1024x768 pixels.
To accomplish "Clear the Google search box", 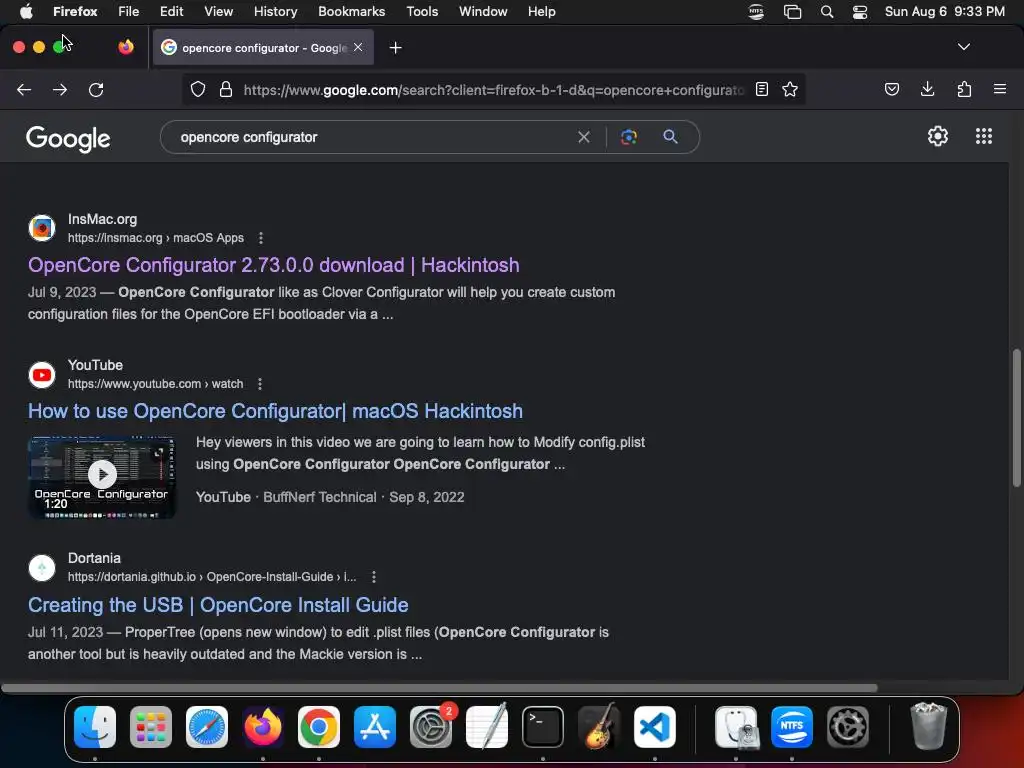I will (584, 137).
